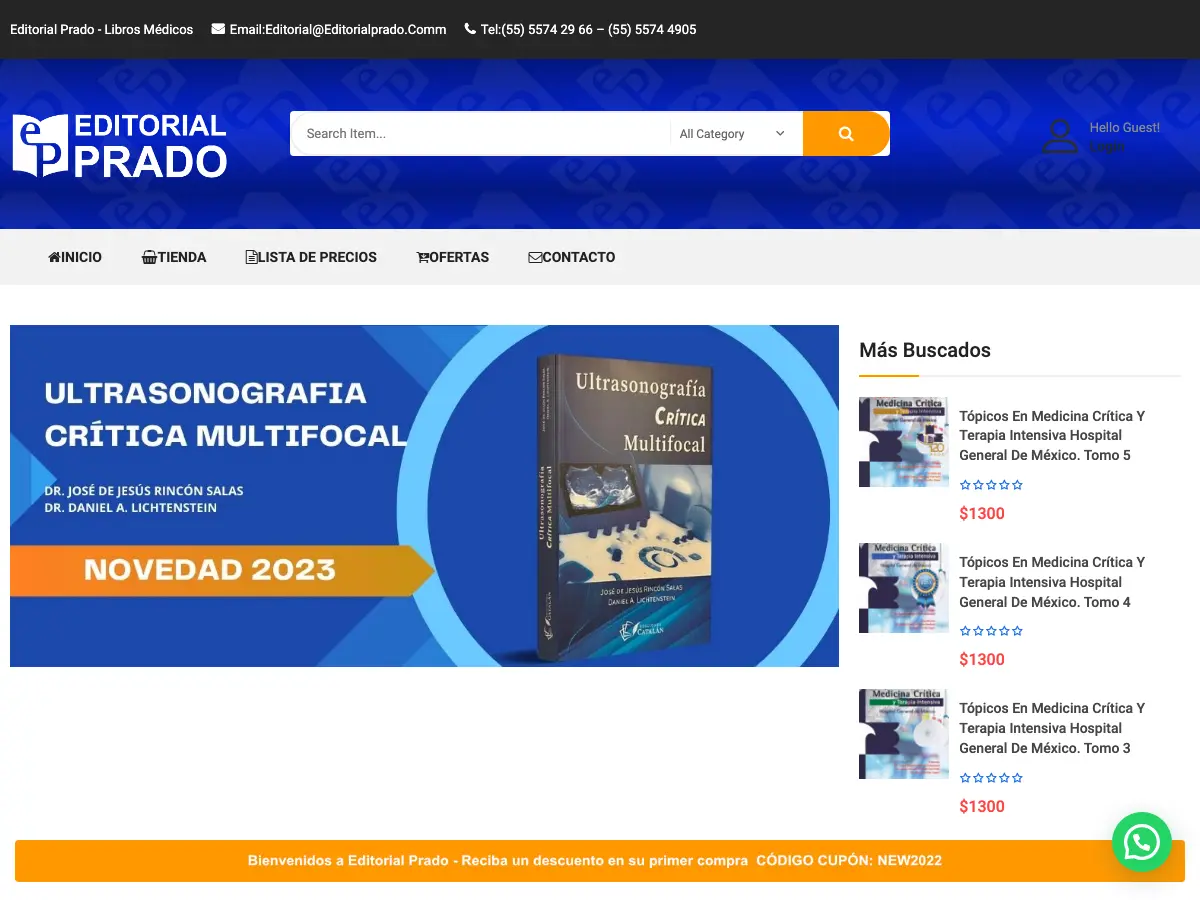
Task: Click the Login link under Hello Guest
Action: 1107,146
